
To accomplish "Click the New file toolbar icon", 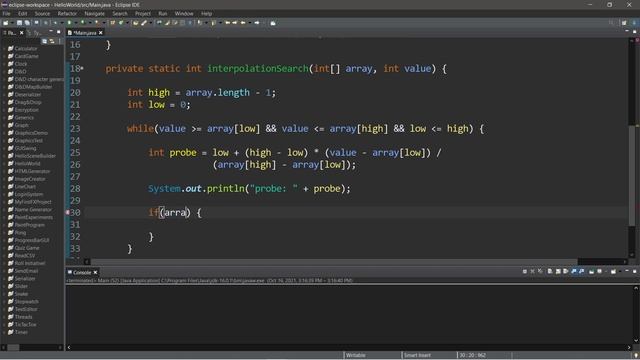I will point(5,23).
